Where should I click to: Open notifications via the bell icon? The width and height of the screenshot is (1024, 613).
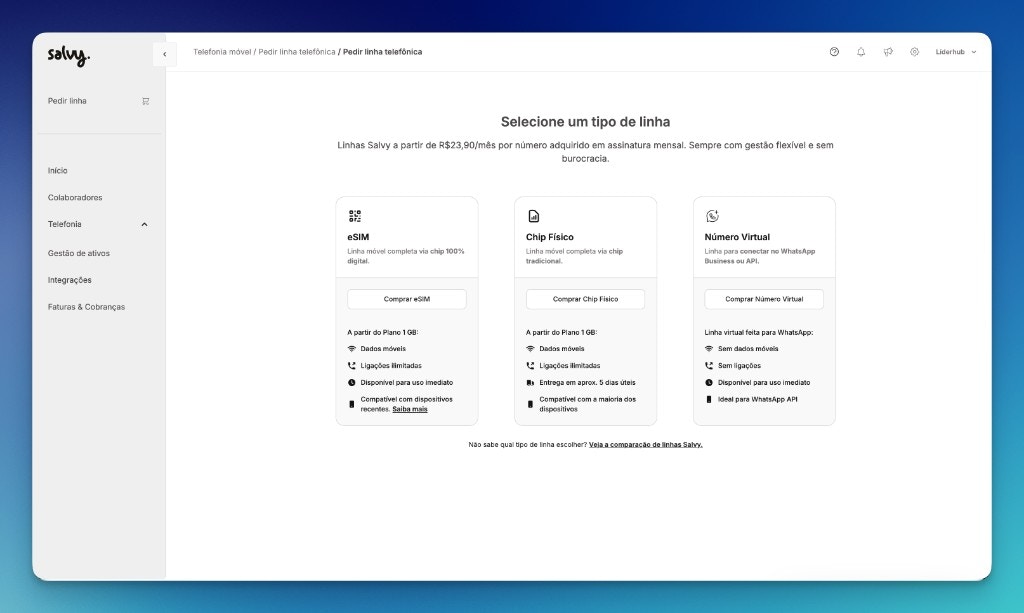pos(861,51)
